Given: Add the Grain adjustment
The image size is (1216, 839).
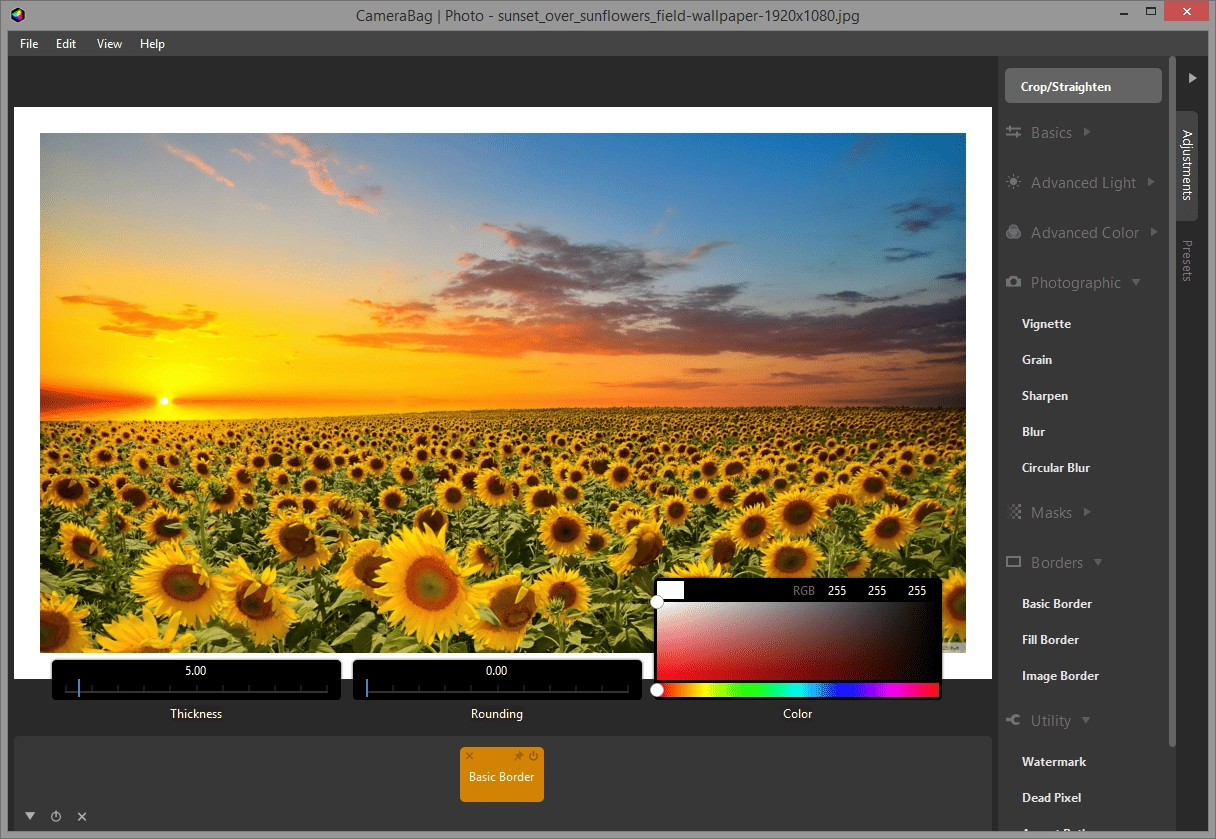Looking at the screenshot, I should [x=1037, y=360].
